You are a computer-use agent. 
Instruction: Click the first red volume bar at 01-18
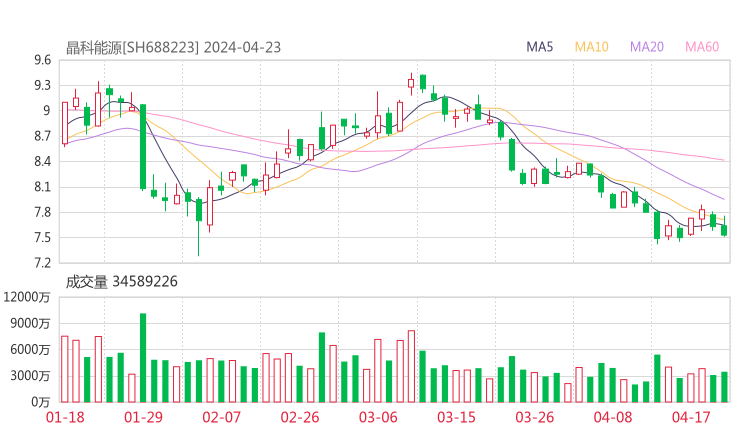(x=65, y=369)
